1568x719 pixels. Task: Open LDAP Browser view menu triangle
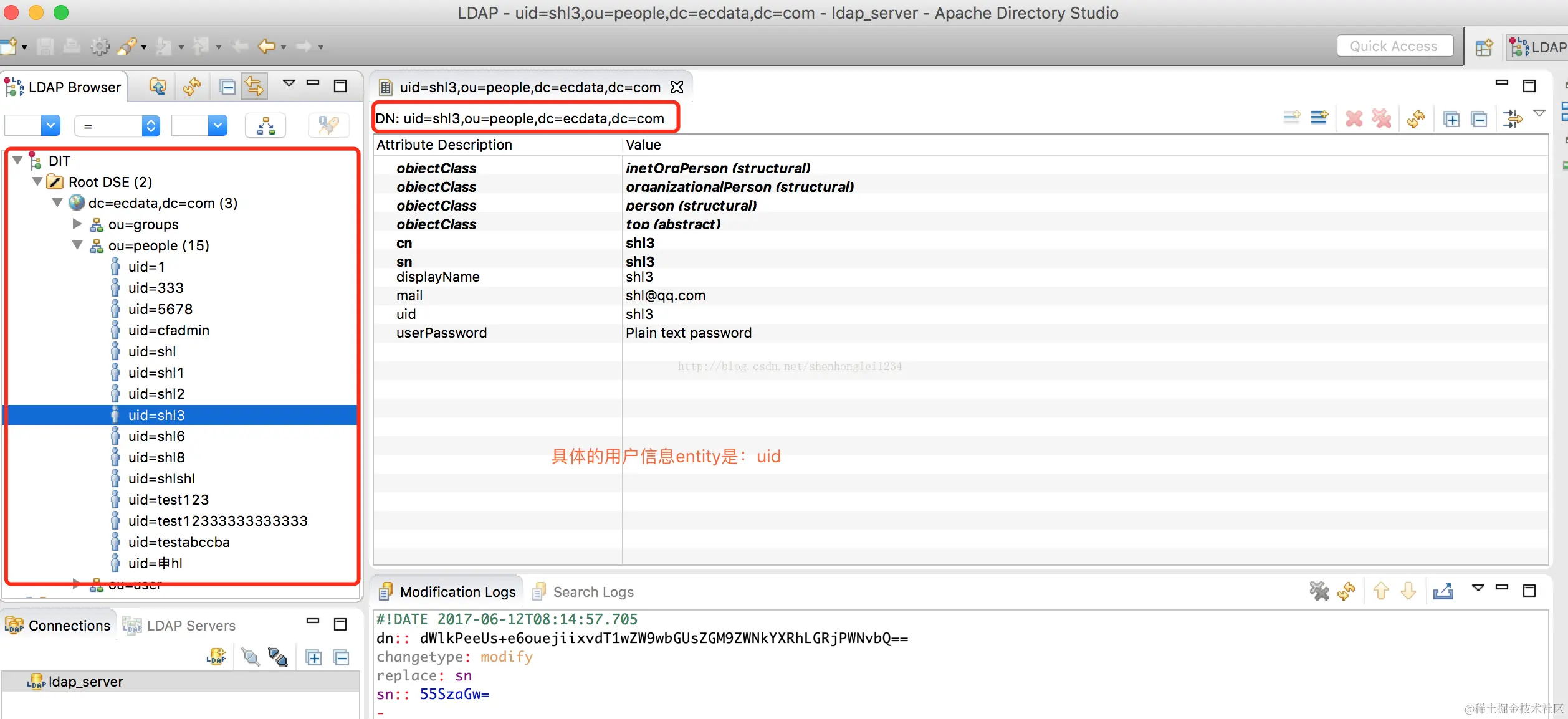pyautogui.click(x=289, y=83)
